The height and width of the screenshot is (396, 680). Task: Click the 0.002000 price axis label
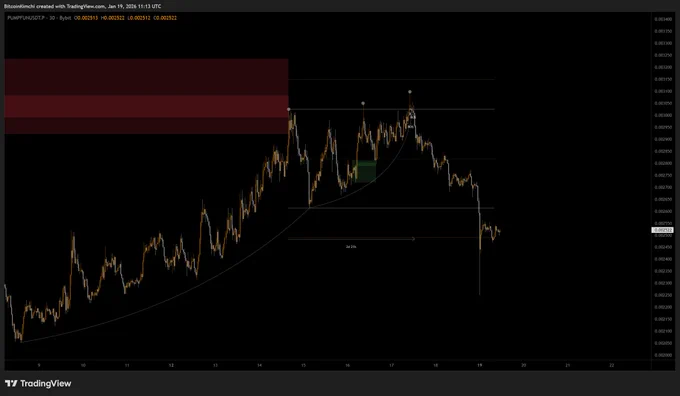[663, 355]
